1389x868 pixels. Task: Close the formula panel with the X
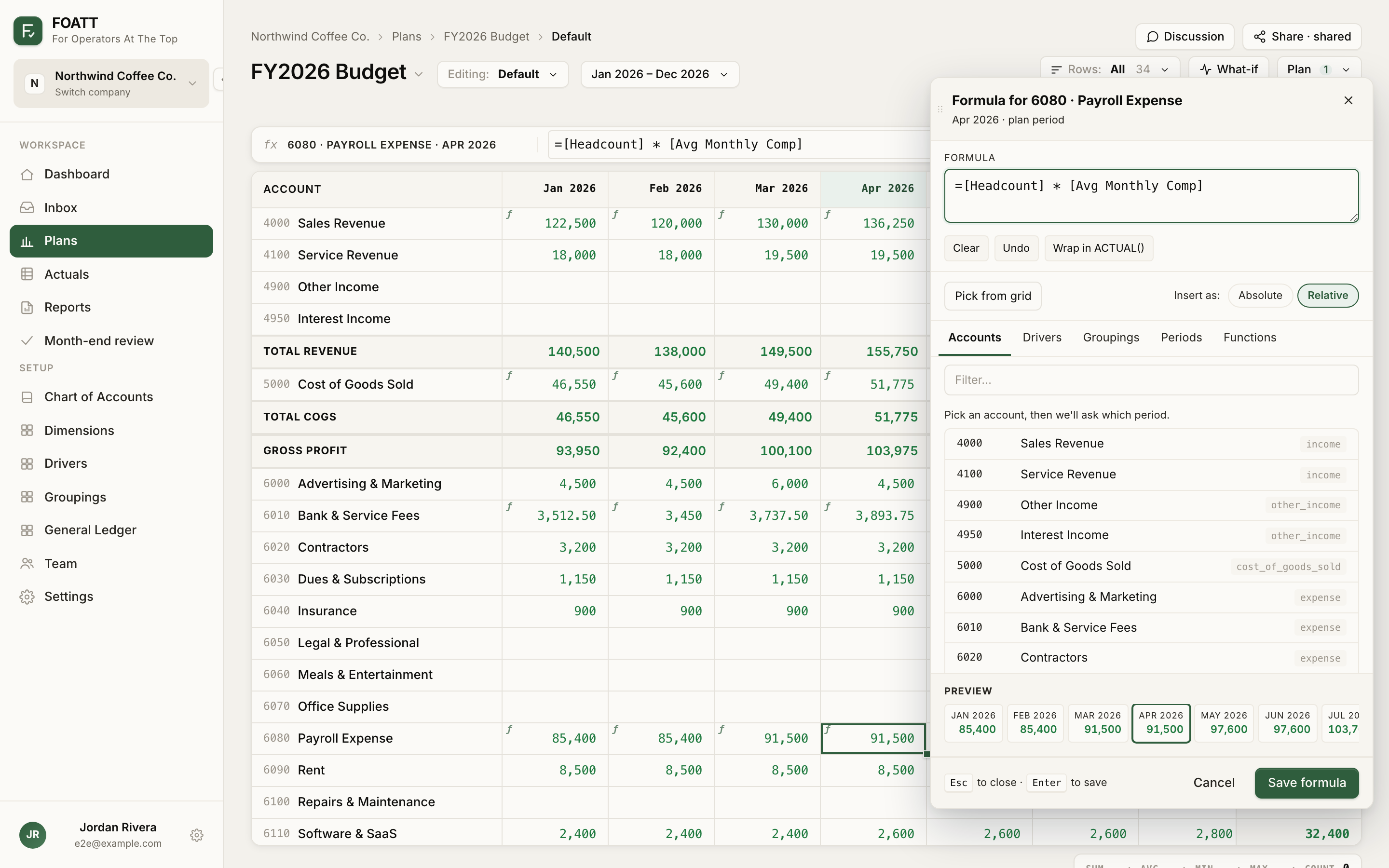pyautogui.click(x=1348, y=100)
